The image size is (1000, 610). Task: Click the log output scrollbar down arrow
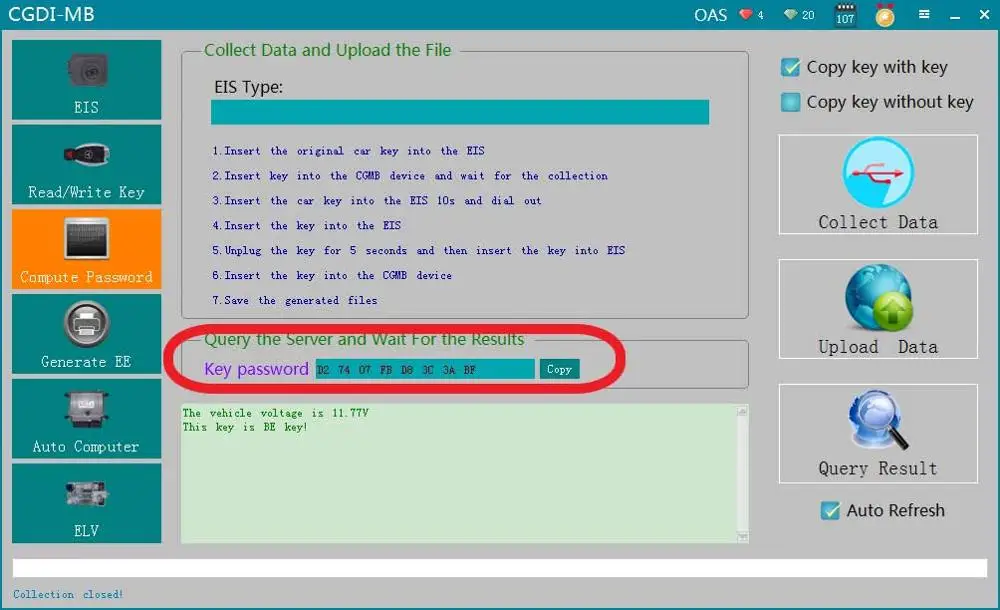coord(742,537)
